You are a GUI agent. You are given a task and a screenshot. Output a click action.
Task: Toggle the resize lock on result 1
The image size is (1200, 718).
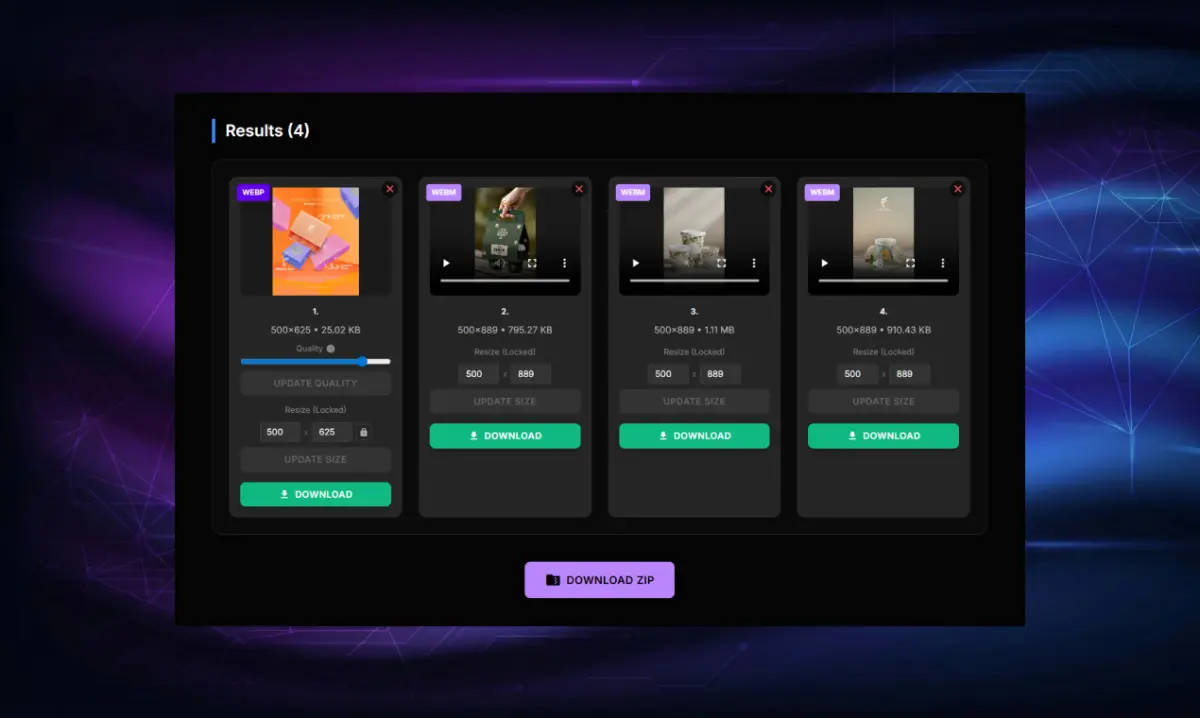364,431
